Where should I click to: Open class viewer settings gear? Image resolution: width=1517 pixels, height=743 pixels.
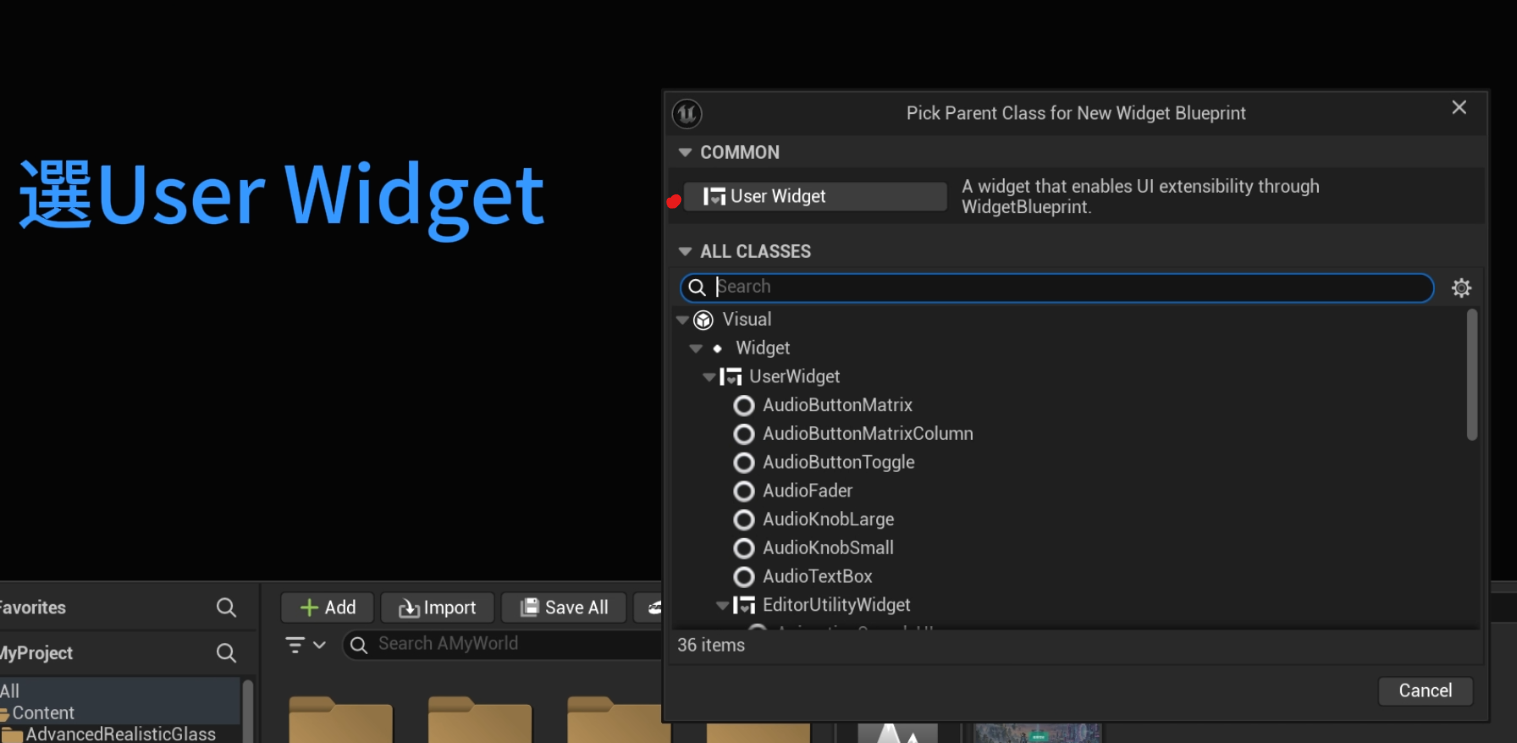(x=1461, y=288)
